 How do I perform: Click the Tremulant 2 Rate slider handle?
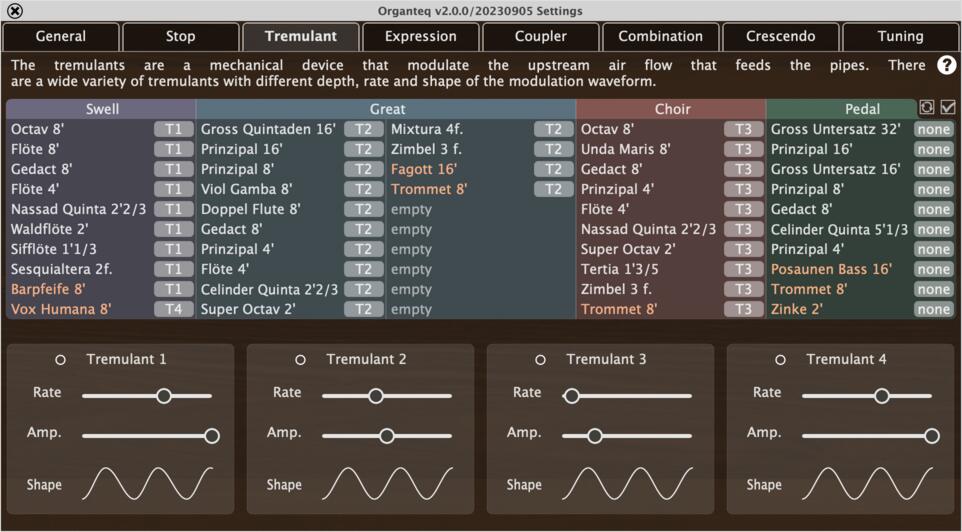[x=376, y=396]
